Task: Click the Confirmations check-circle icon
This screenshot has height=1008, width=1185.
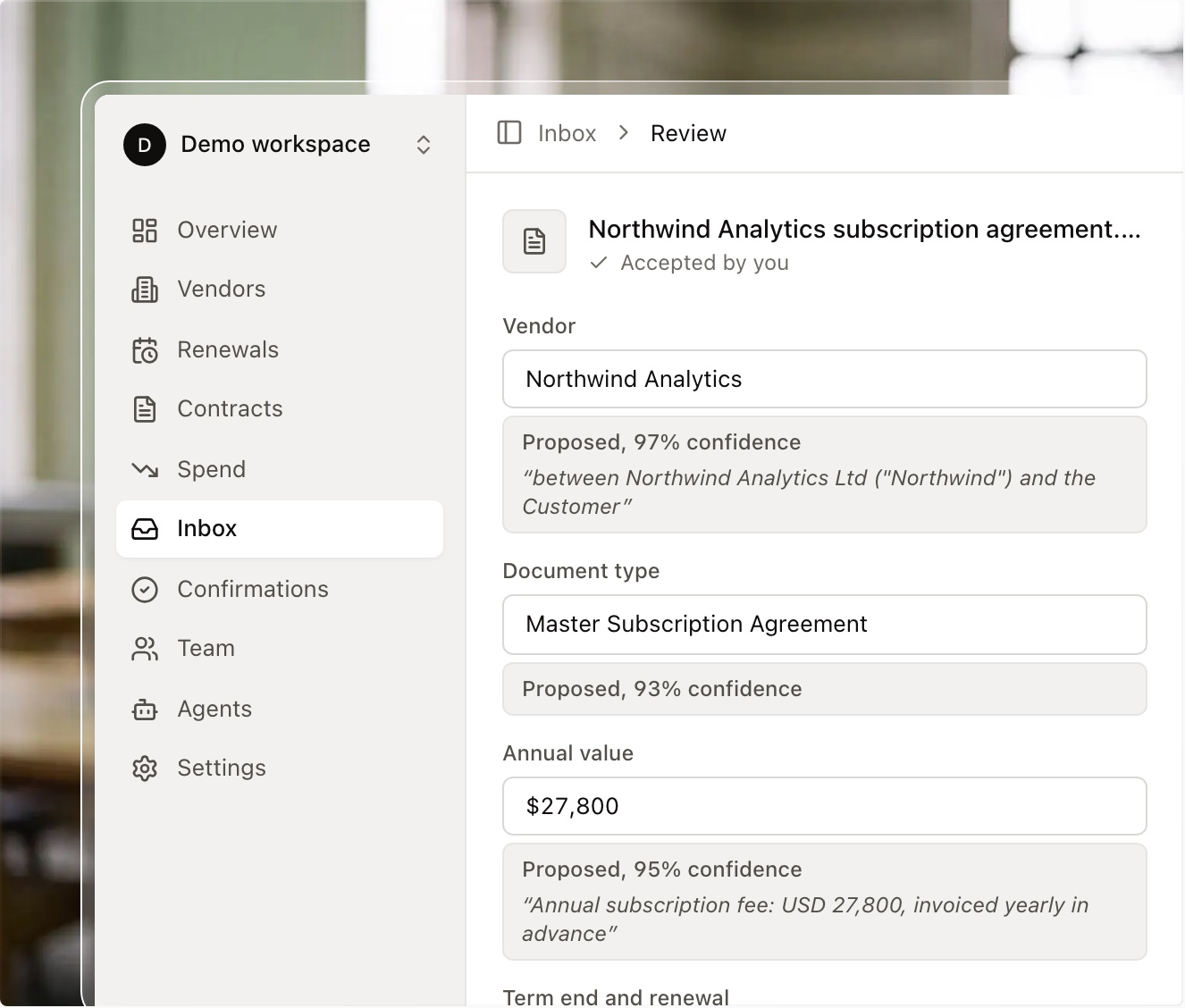Action: click(145, 590)
